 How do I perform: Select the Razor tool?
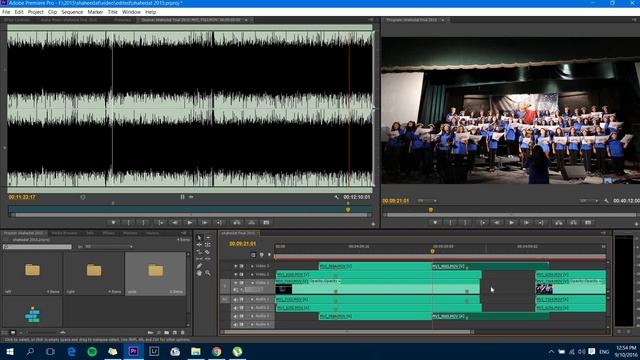[x=208, y=252]
